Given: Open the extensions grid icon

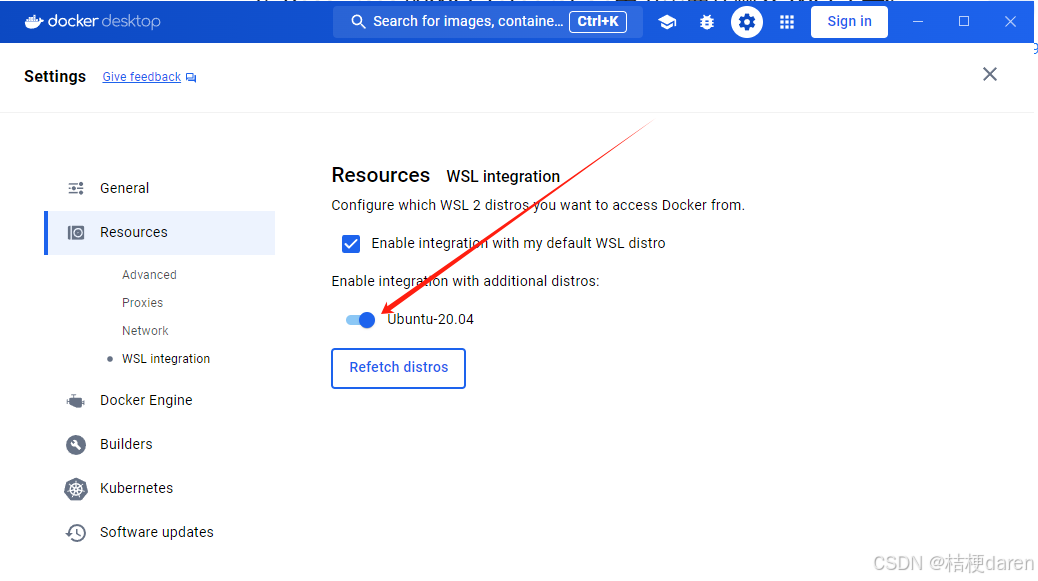Looking at the screenshot, I should pyautogui.click(x=786, y=22).
